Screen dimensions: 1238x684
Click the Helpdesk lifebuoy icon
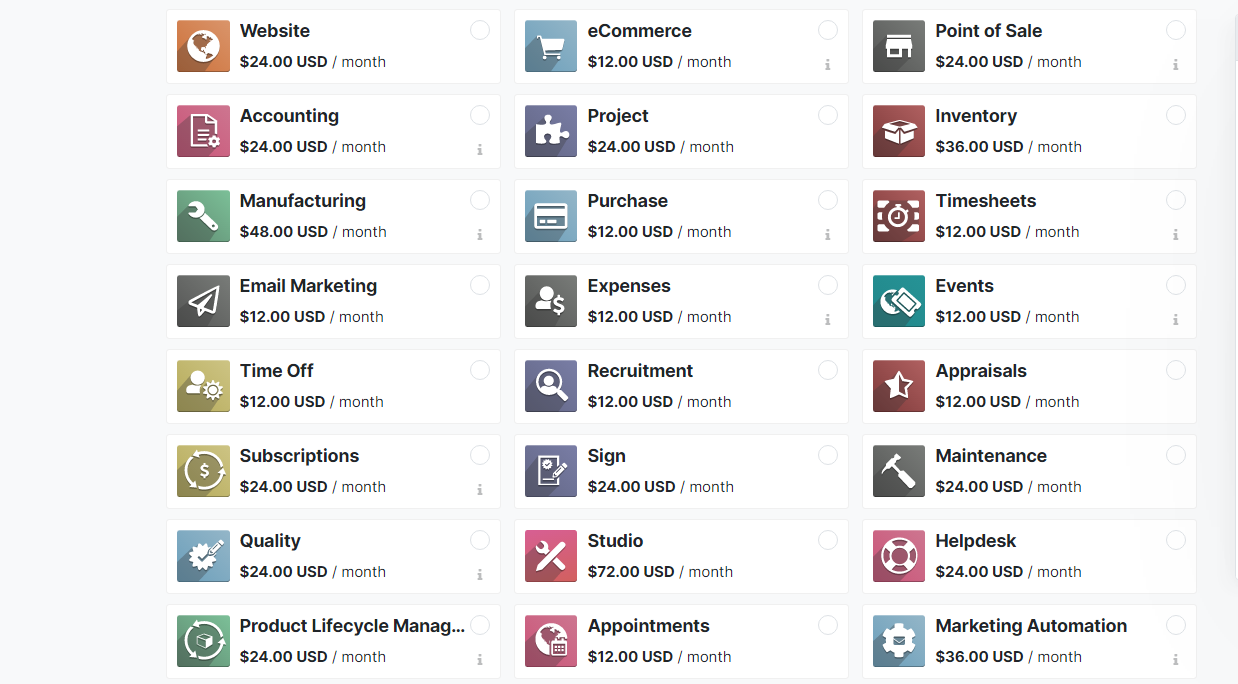click(899, 556)
